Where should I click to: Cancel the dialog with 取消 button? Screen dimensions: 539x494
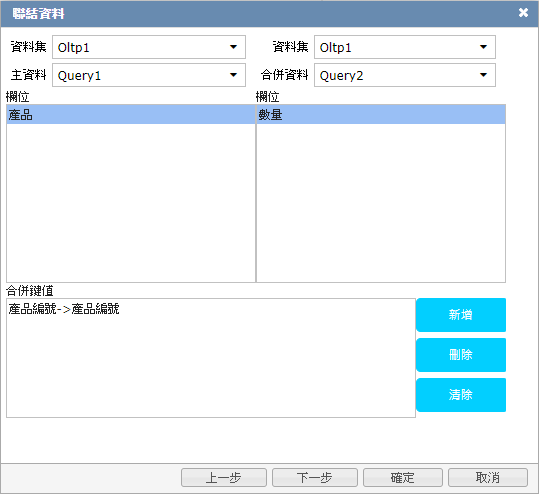click(488, 477)
